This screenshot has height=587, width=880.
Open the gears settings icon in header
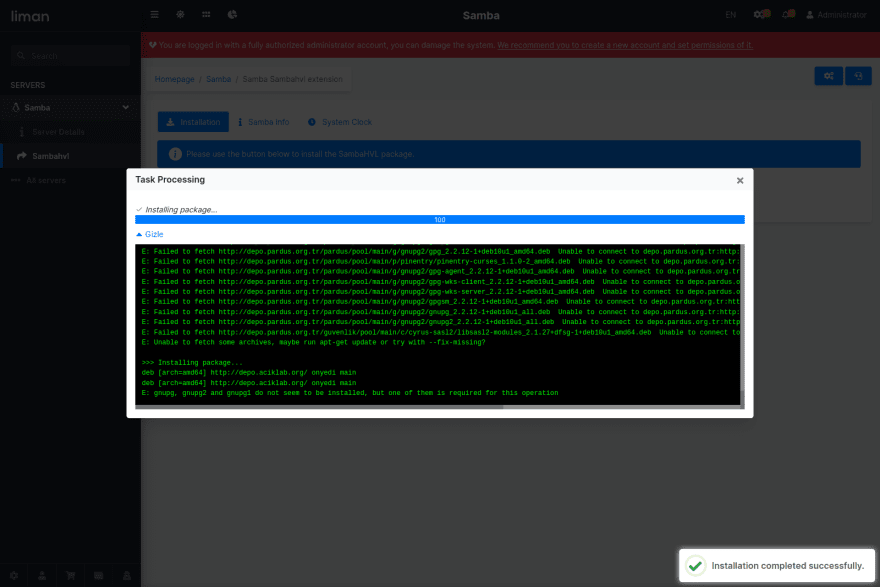pos(761,15)
